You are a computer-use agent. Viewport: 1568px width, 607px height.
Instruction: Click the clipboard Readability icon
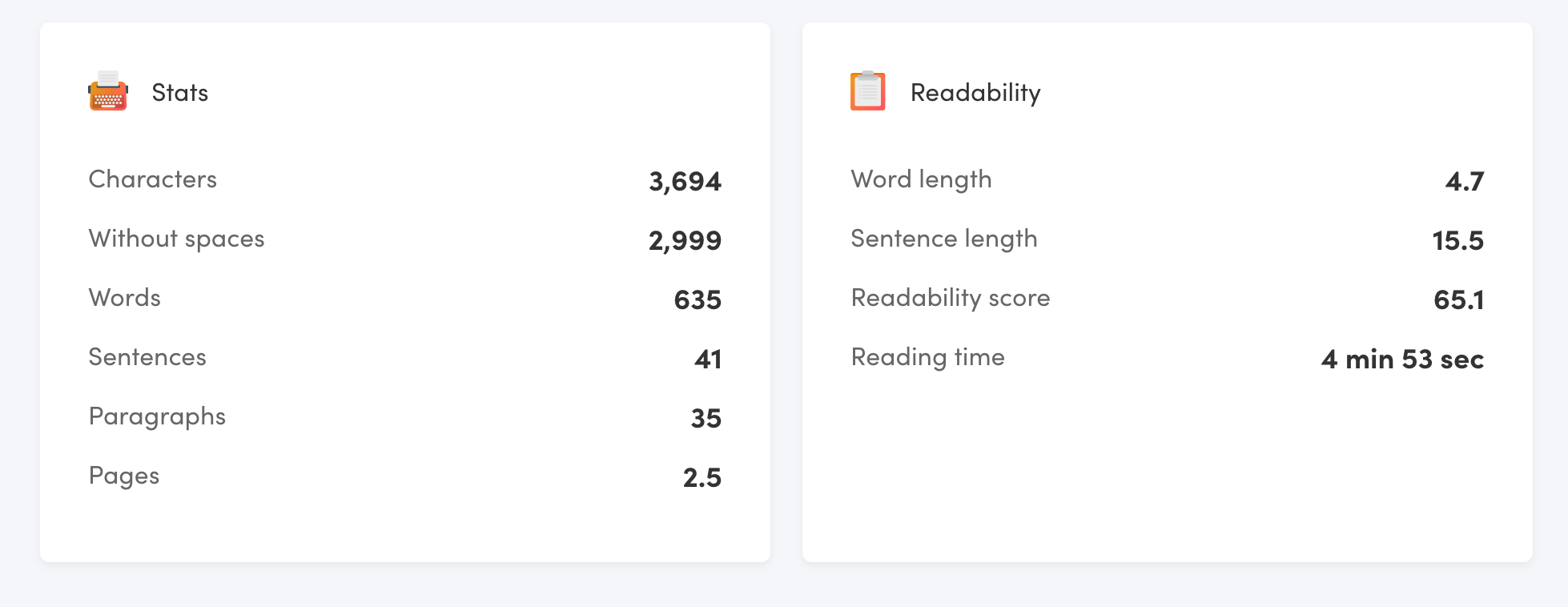click(868, 90)
